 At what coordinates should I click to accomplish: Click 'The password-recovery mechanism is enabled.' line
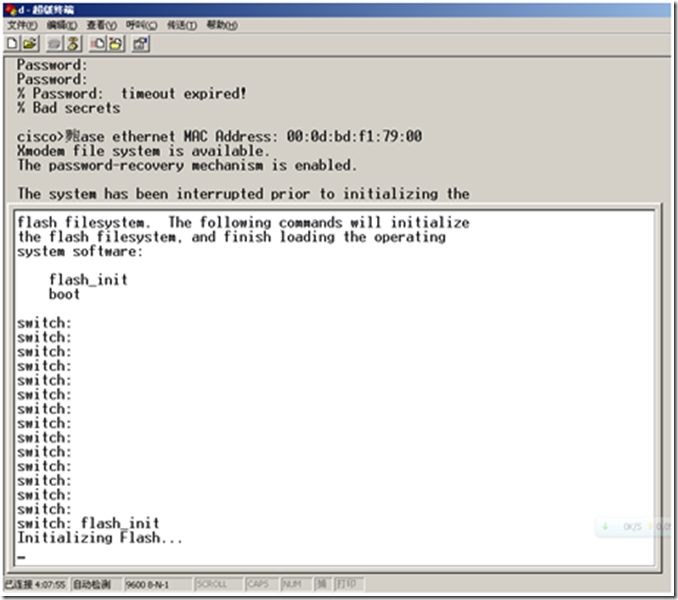[x=187, y=166]
